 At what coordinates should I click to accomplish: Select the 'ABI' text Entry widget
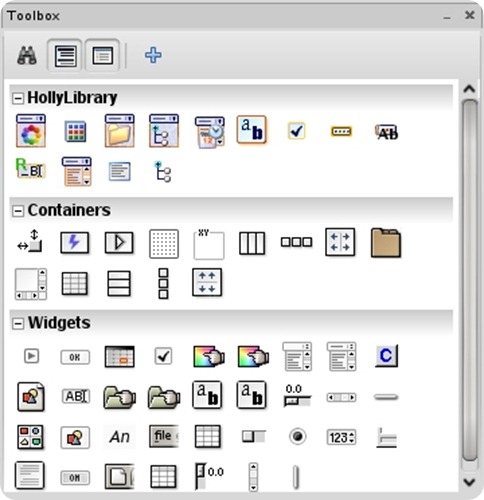coord(76,396)
